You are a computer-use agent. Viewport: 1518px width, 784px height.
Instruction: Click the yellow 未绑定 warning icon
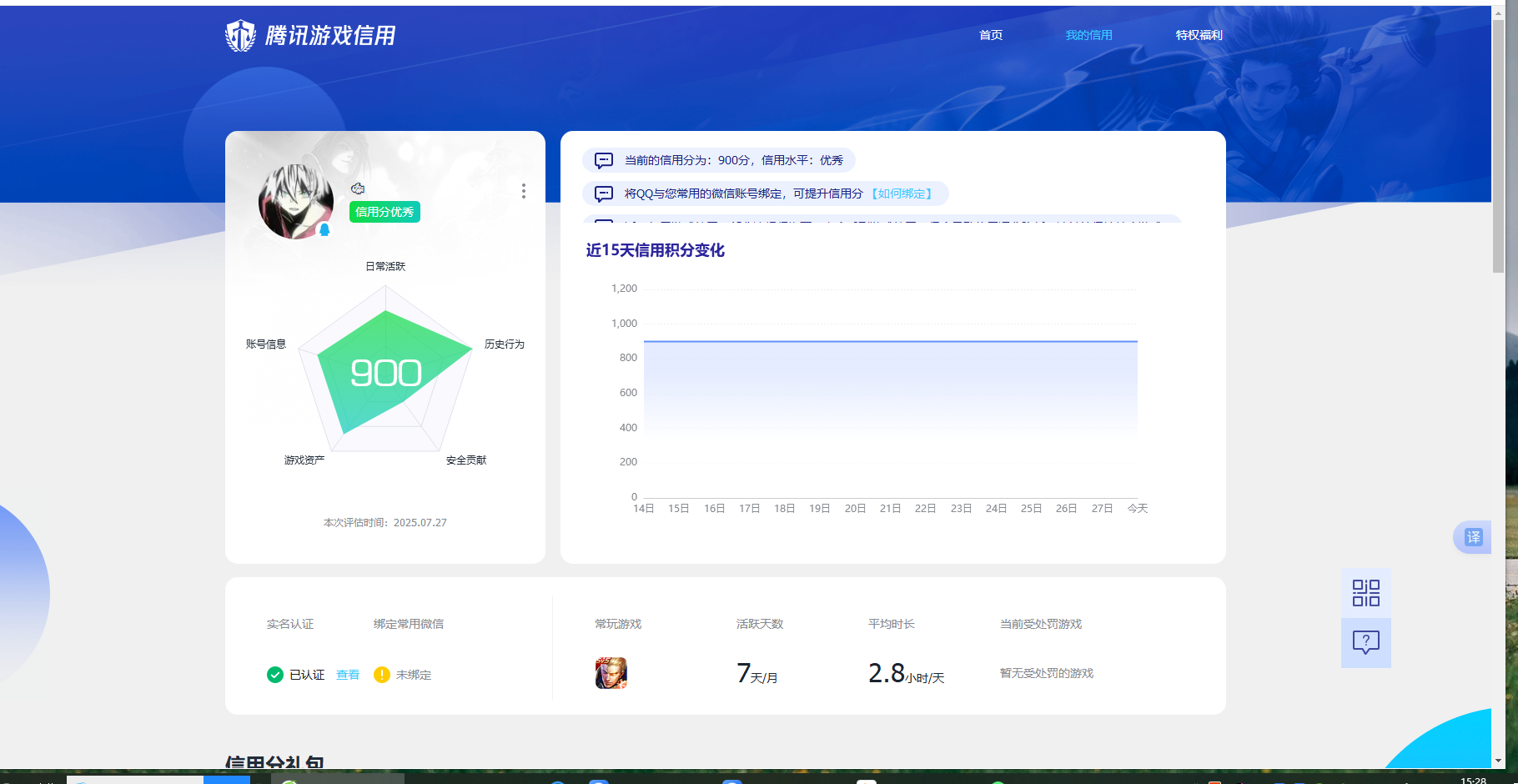[x=382, y=675]
